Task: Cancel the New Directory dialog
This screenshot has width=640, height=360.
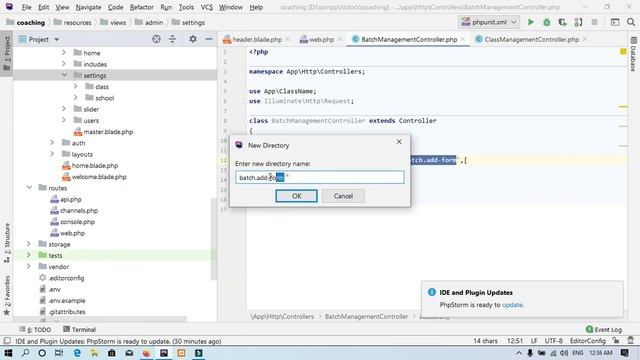Action: click(343, 196)
